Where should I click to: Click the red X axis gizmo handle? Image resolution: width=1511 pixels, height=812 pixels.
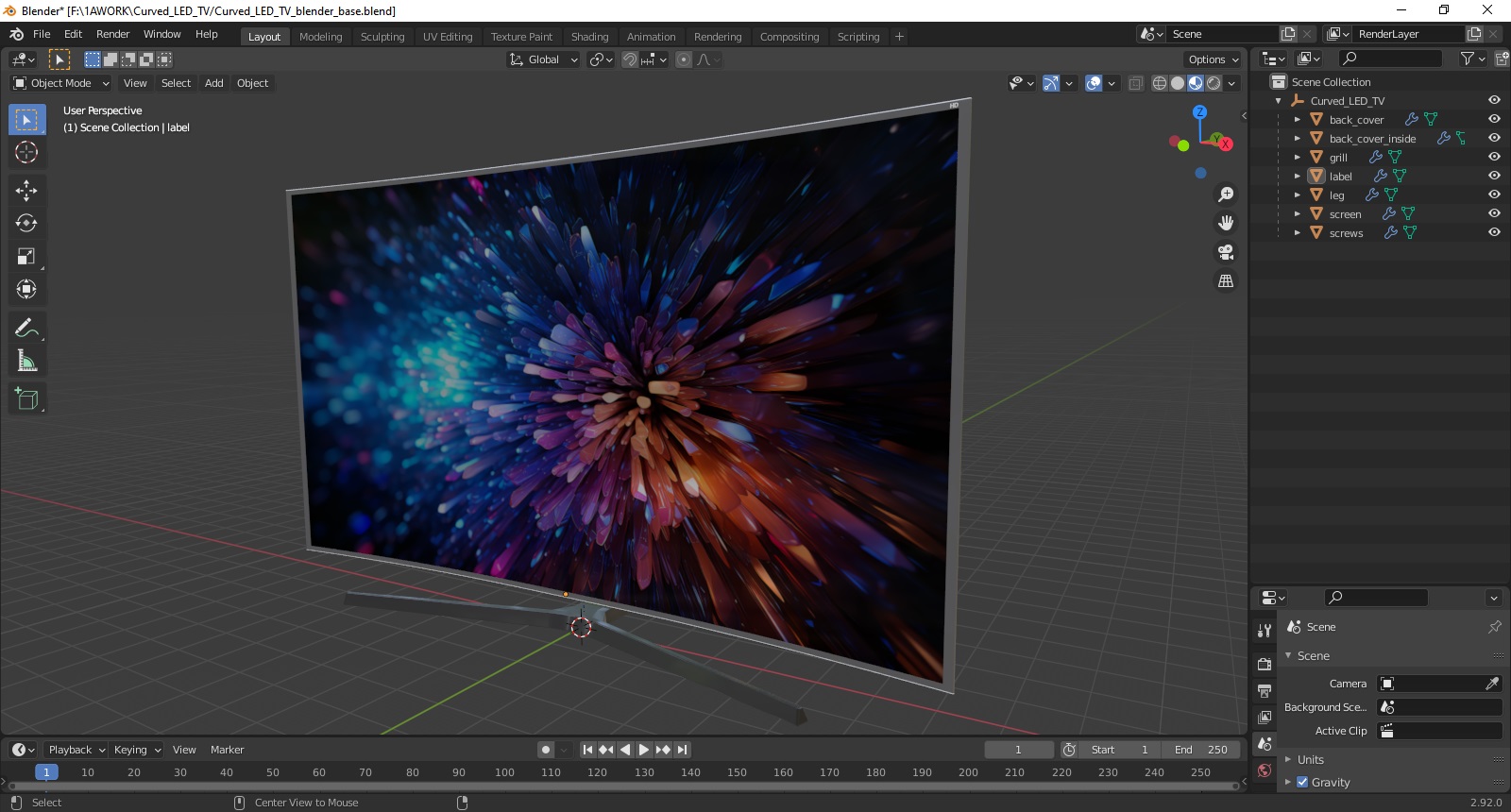point(1226,144)
